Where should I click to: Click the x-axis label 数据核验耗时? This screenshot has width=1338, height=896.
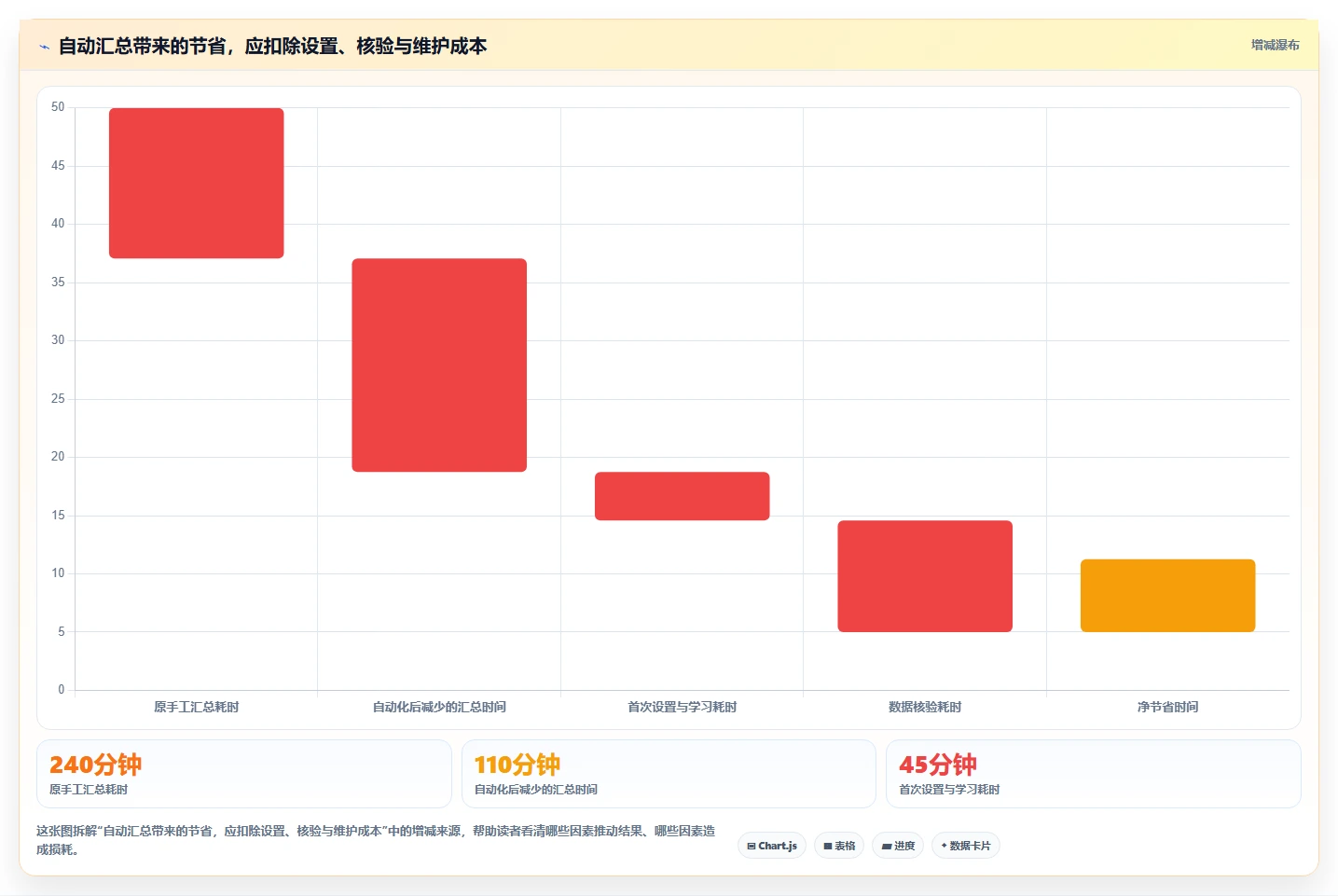[925, 707]
